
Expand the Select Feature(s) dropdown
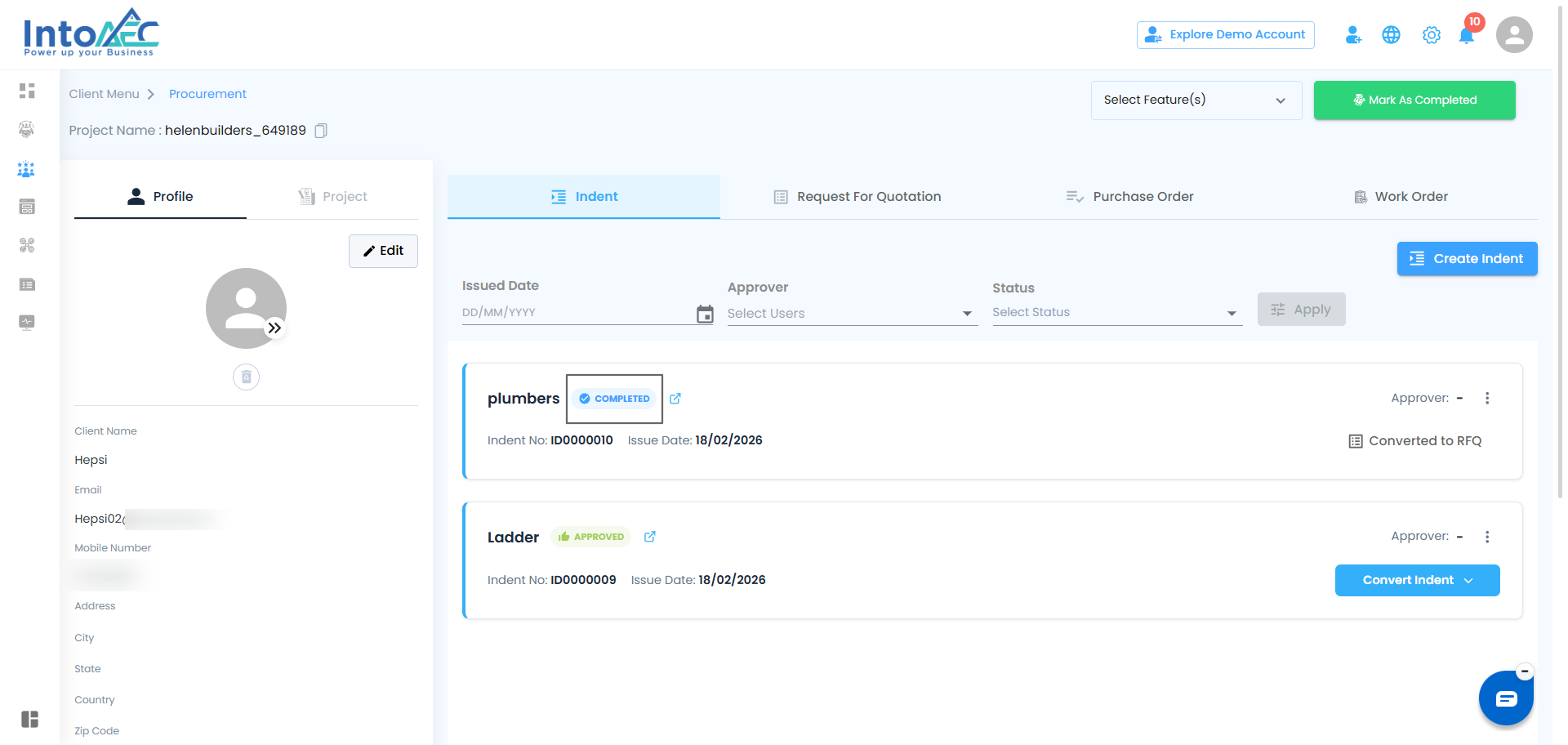point(1196,100)
